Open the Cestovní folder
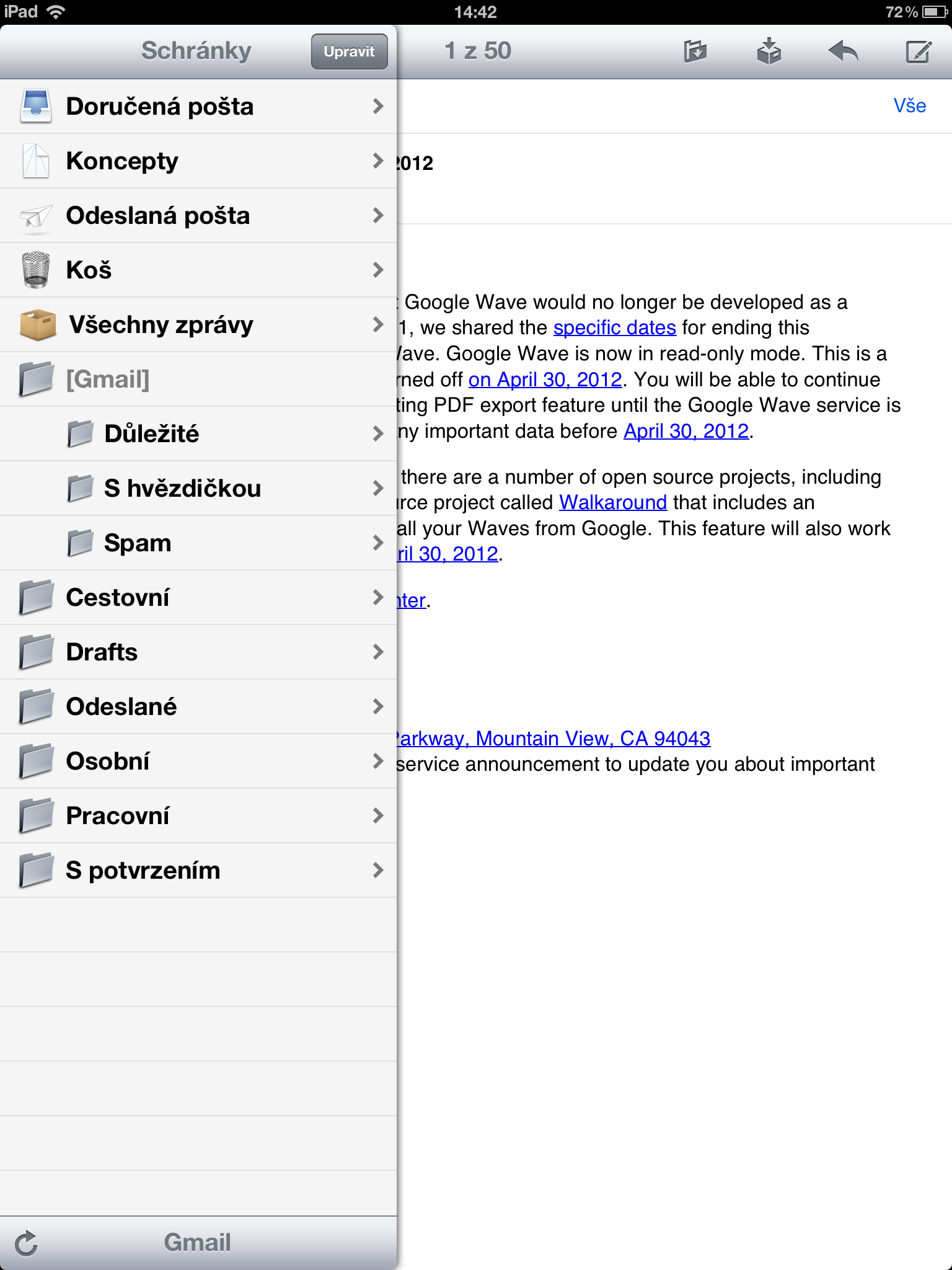952x1270 pixels. click(118, 597)
